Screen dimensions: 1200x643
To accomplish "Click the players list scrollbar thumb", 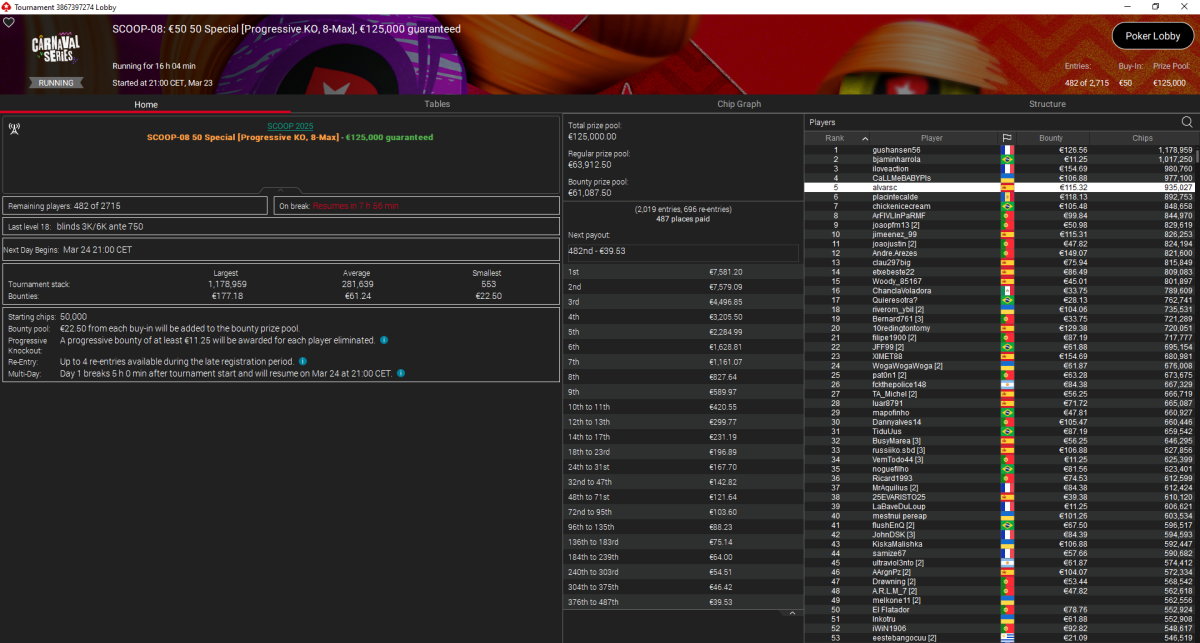I will pyautogui.click(x=1197, y=158).
